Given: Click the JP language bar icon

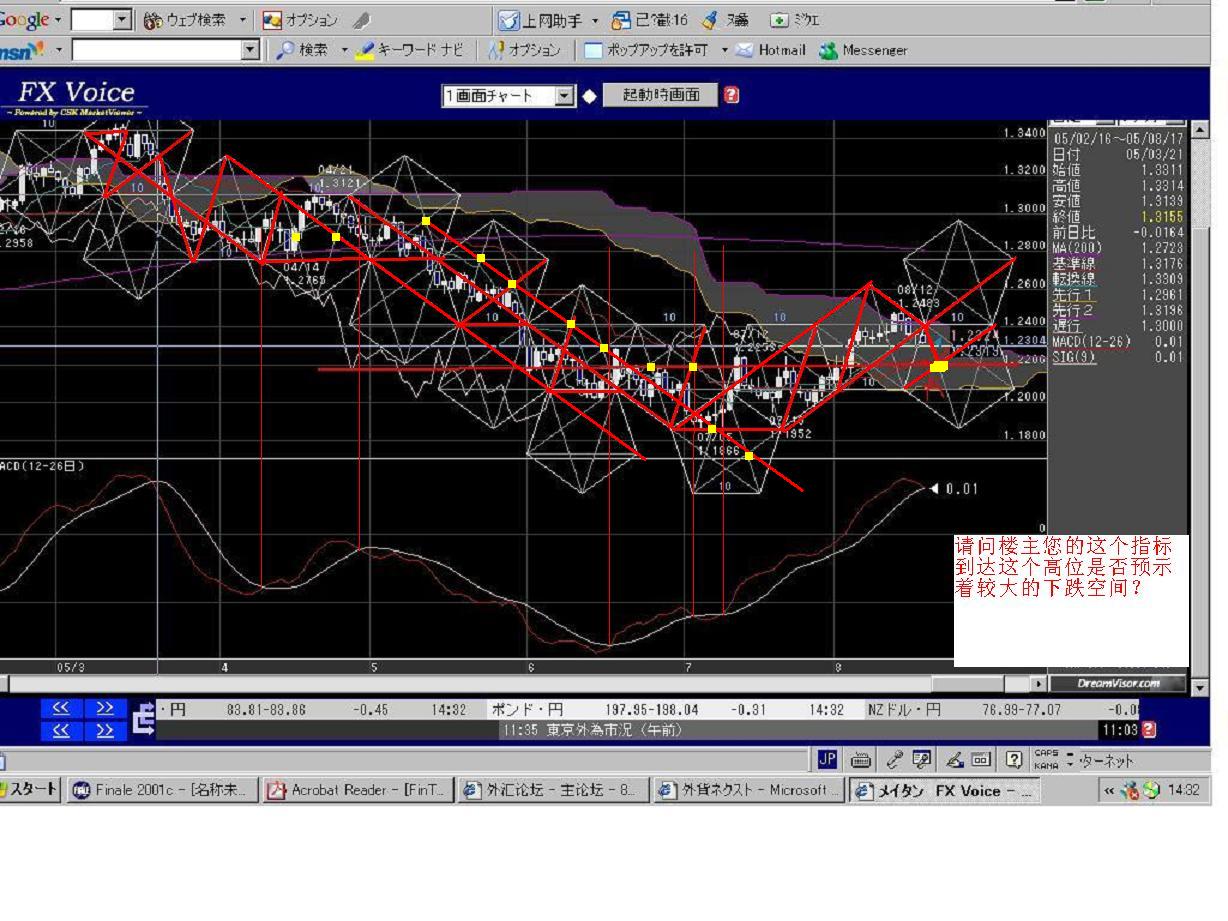Looking at the screenshot, I should [827, 759].
